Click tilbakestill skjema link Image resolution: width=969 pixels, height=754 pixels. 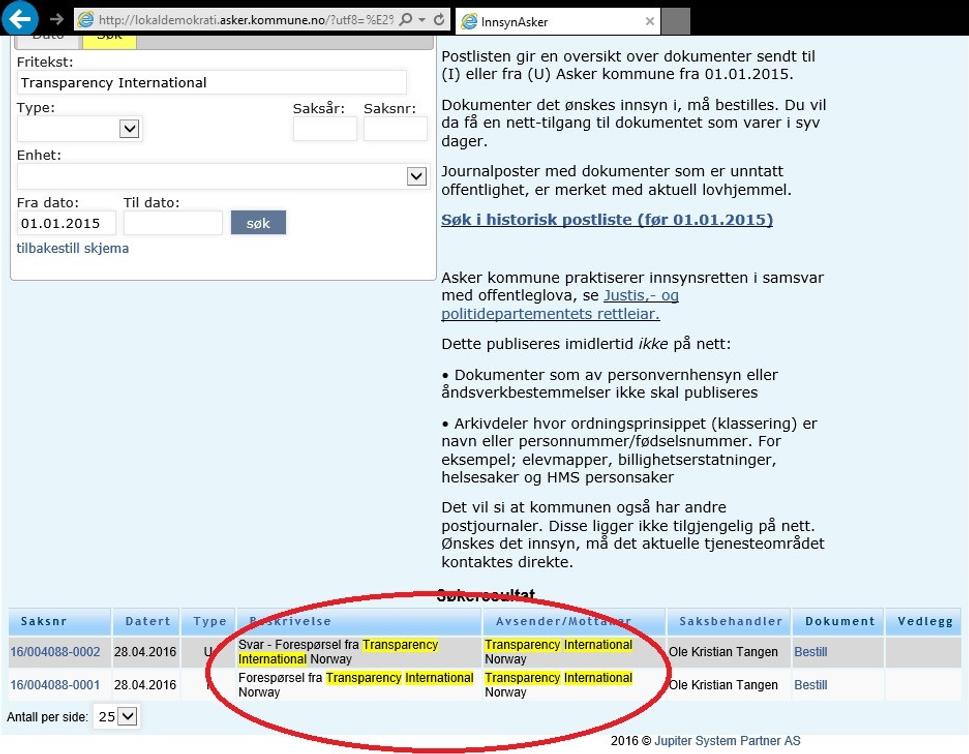(72, 248)
